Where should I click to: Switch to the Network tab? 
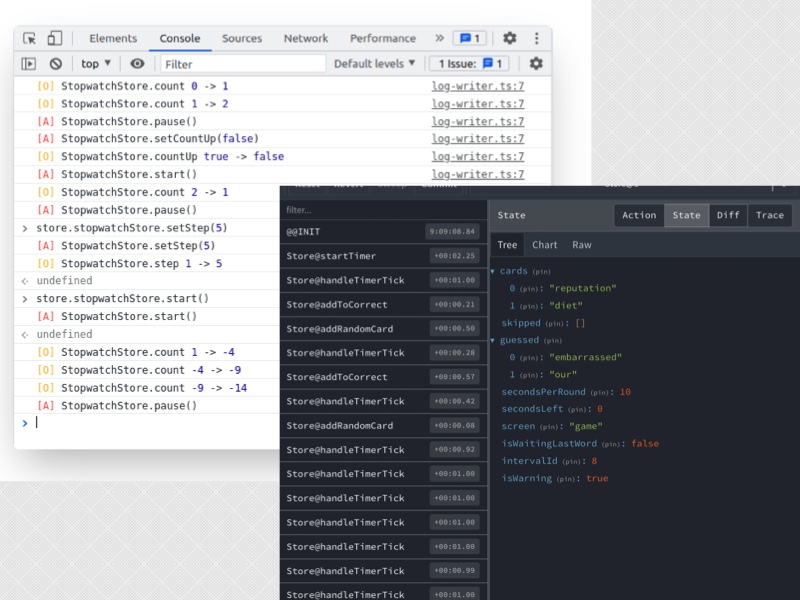pos(306,38)
